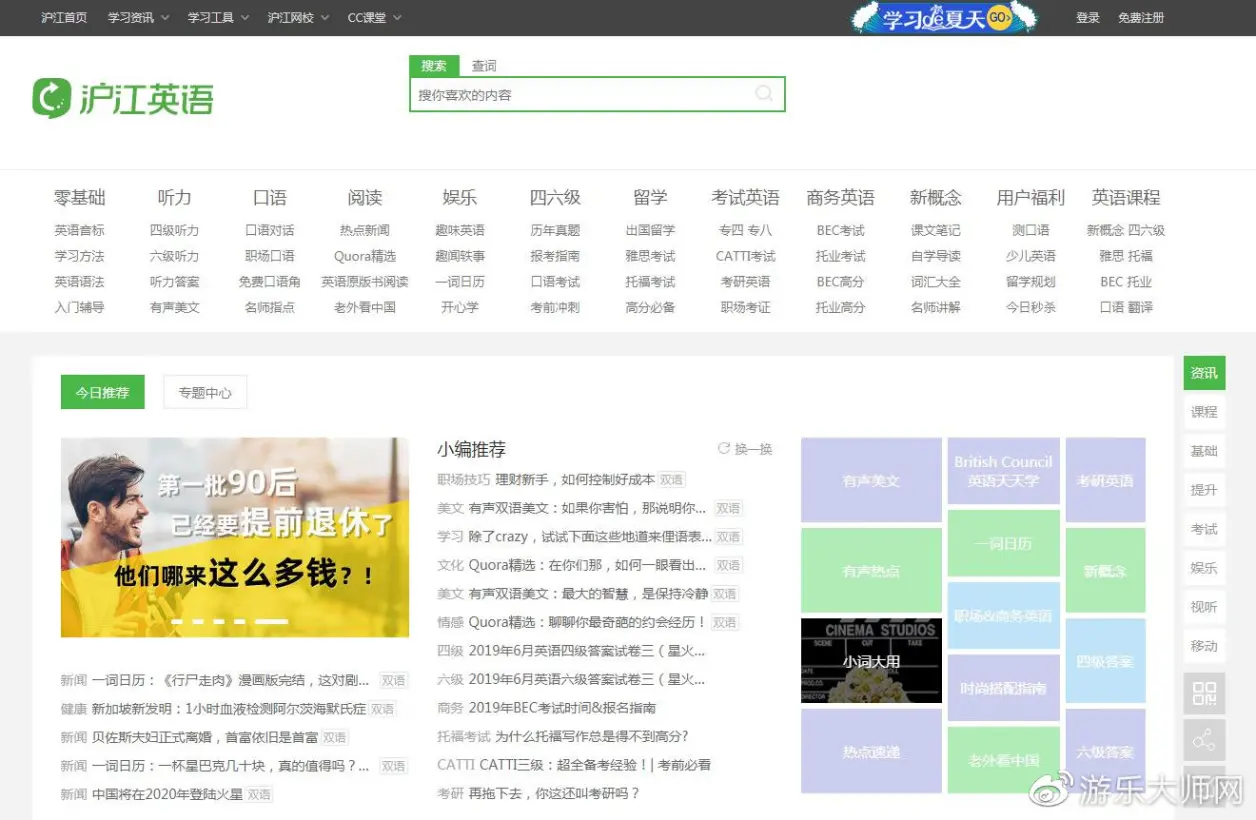This screenshot has width=1256, height=820.
Task: Click the 四级听力 link
Action: [x=174, y=230]
